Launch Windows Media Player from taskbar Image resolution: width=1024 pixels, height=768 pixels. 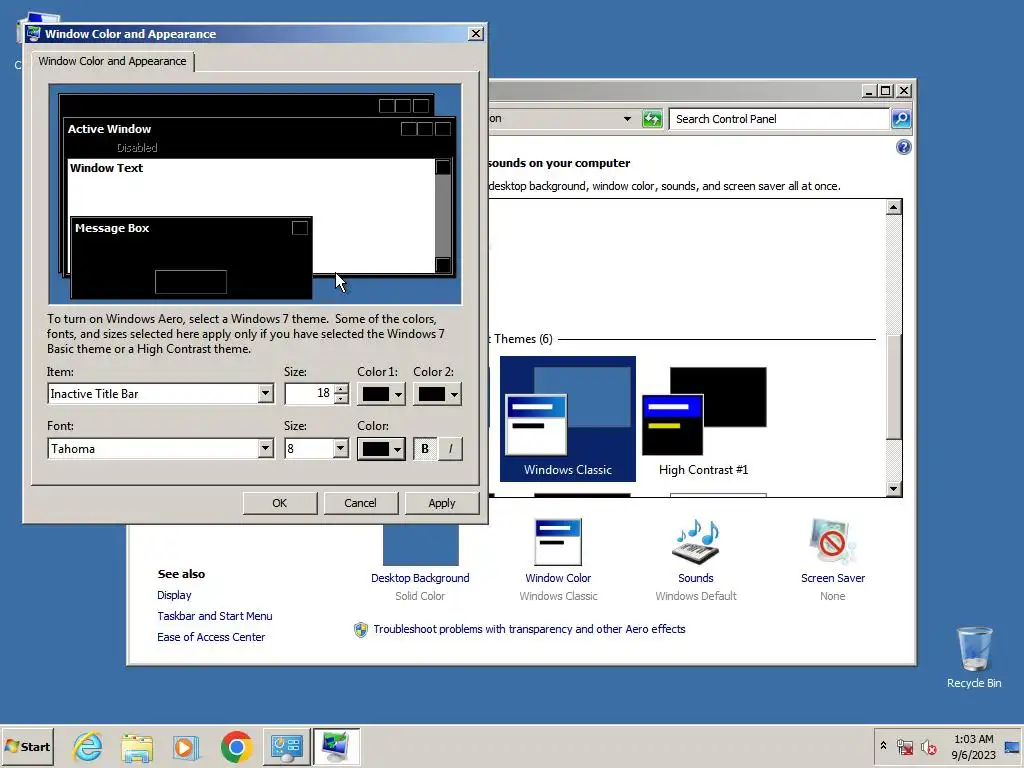[185, 746]
